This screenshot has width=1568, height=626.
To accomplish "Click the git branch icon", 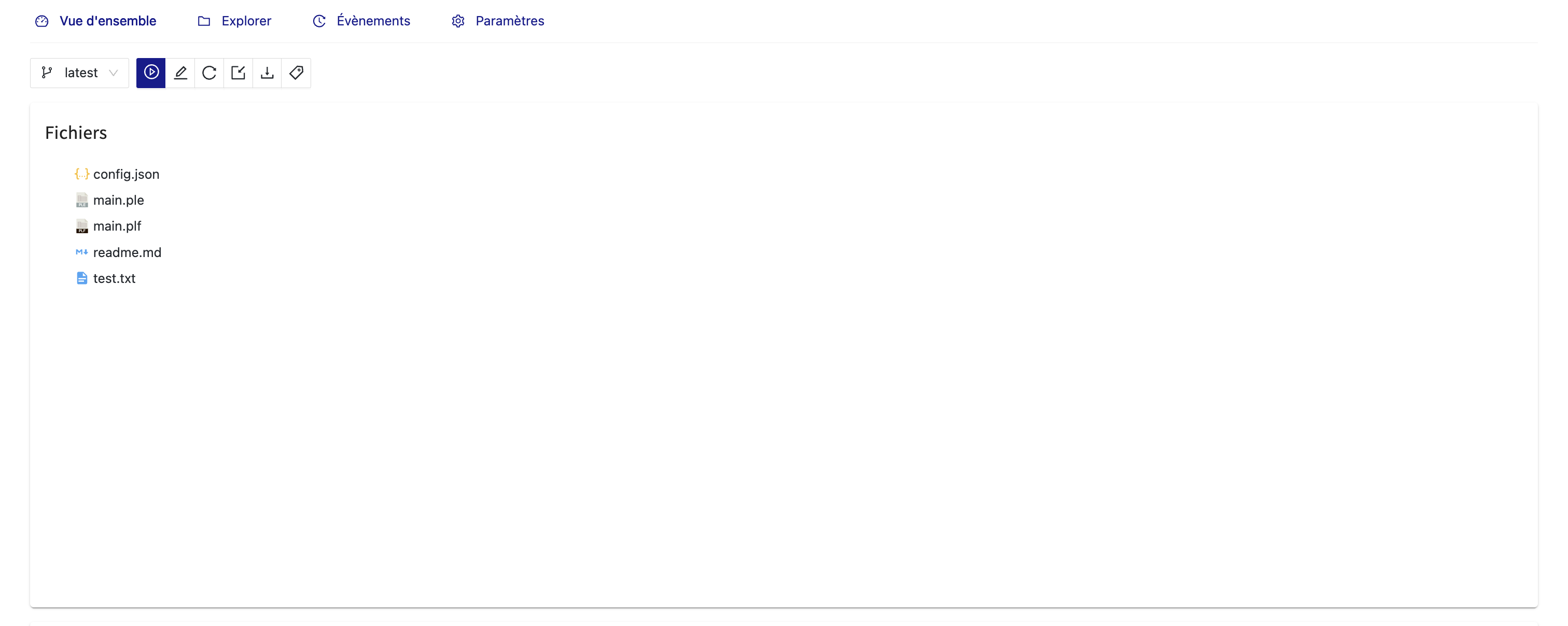I will pos(47,73).
